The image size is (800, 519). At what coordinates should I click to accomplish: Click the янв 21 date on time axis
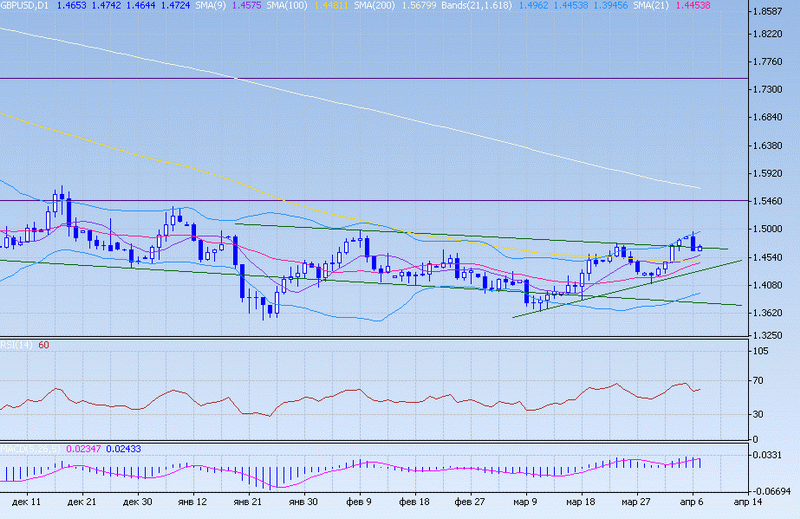pos(247,498)
